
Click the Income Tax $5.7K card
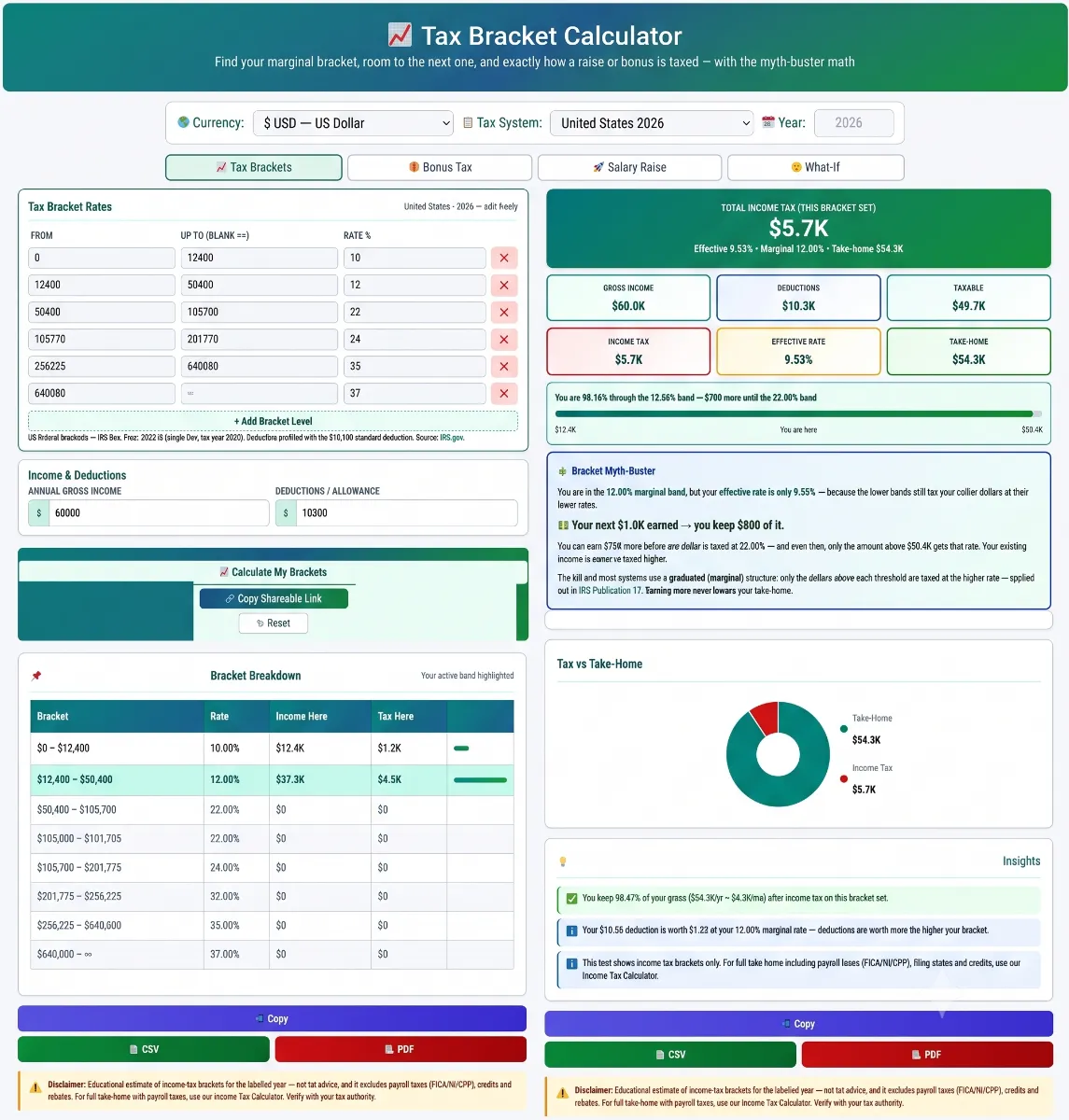click(628, 351)
